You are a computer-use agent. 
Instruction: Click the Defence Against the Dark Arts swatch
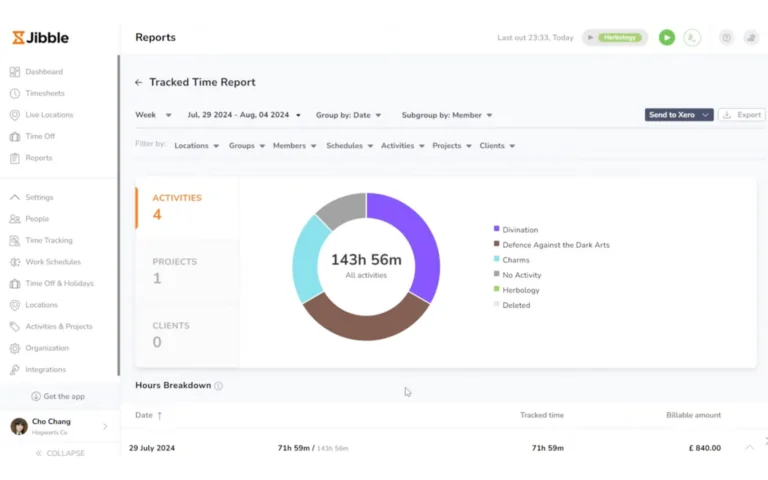497,244
